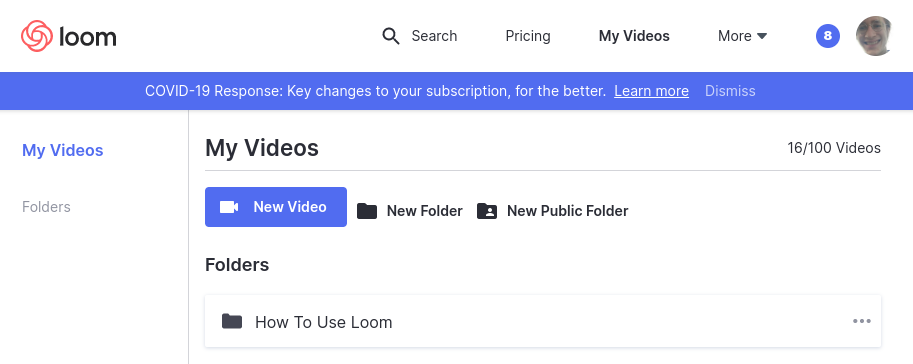The width and height of the screenshot is (913, 364).
Task: Open the How To Use Loom folder row
Action: coord(543,321)
